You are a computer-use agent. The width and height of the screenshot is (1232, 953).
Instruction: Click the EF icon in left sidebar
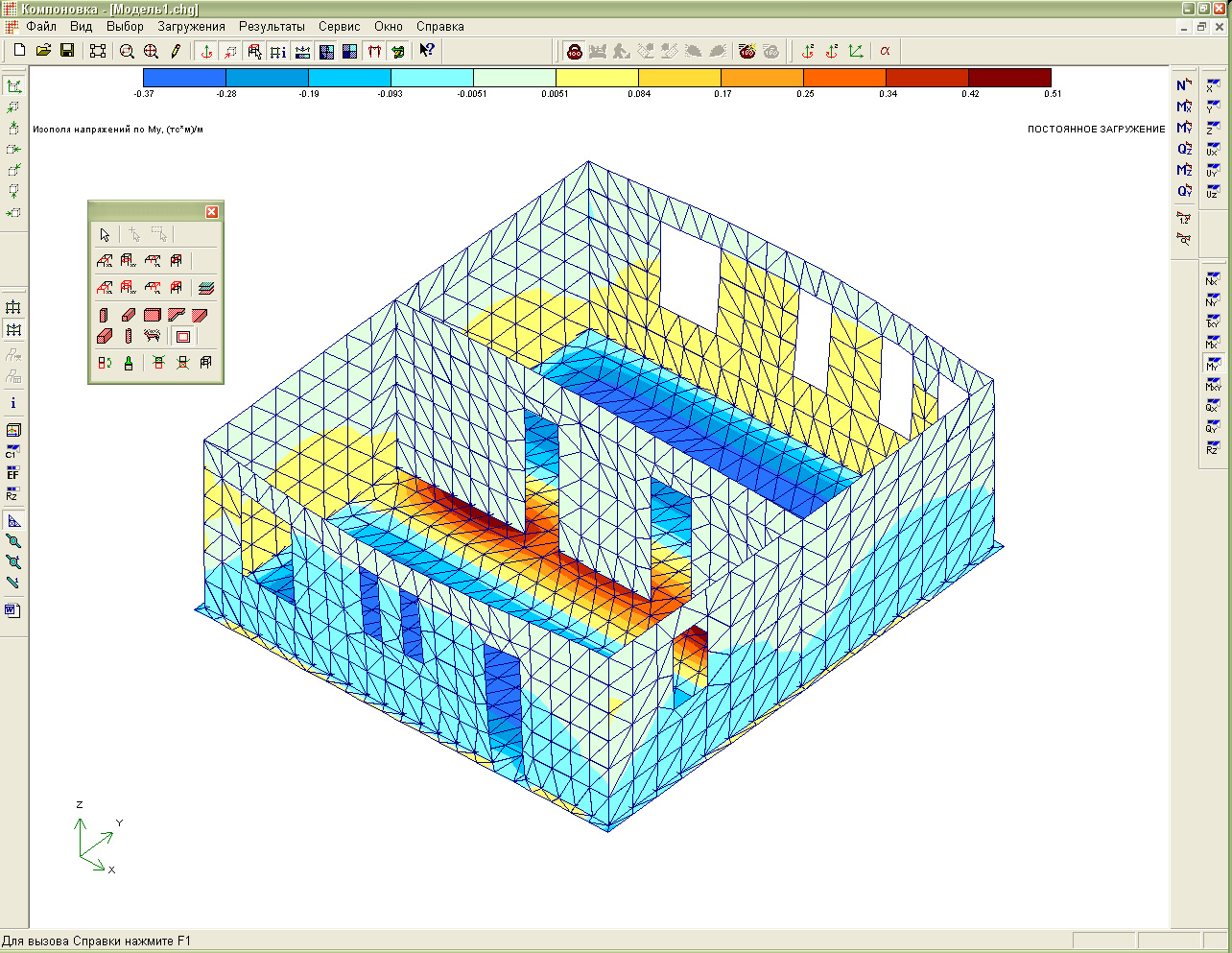(13, 473)
